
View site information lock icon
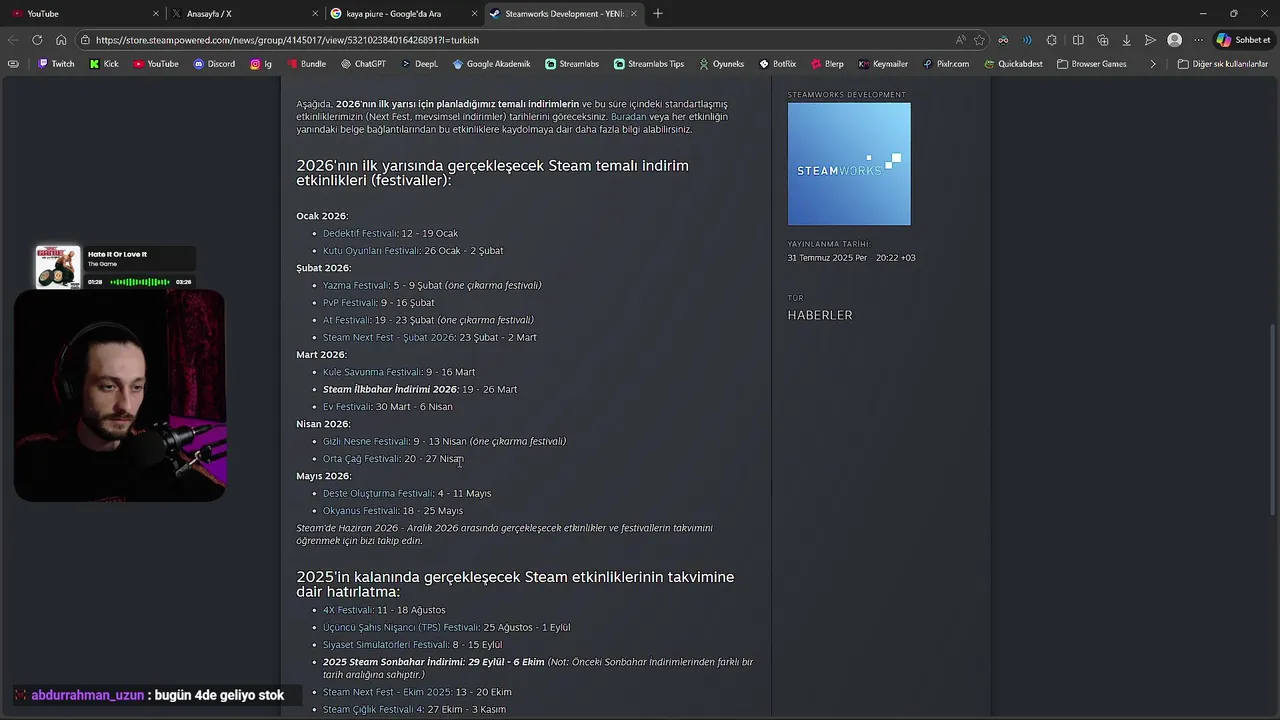(86, 40)
